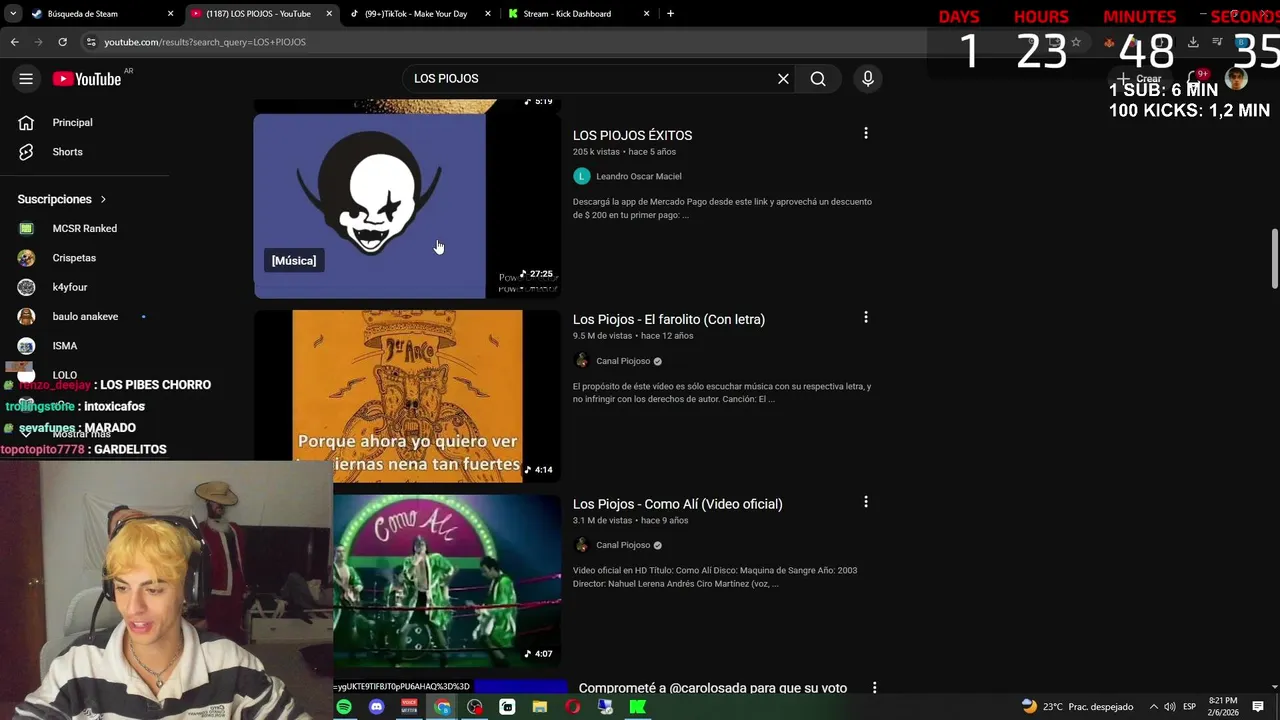Viewport: 1280px width, 720px height.
Task: Switch to the TikTok Make Your Day tab
Action: point(418,14)
